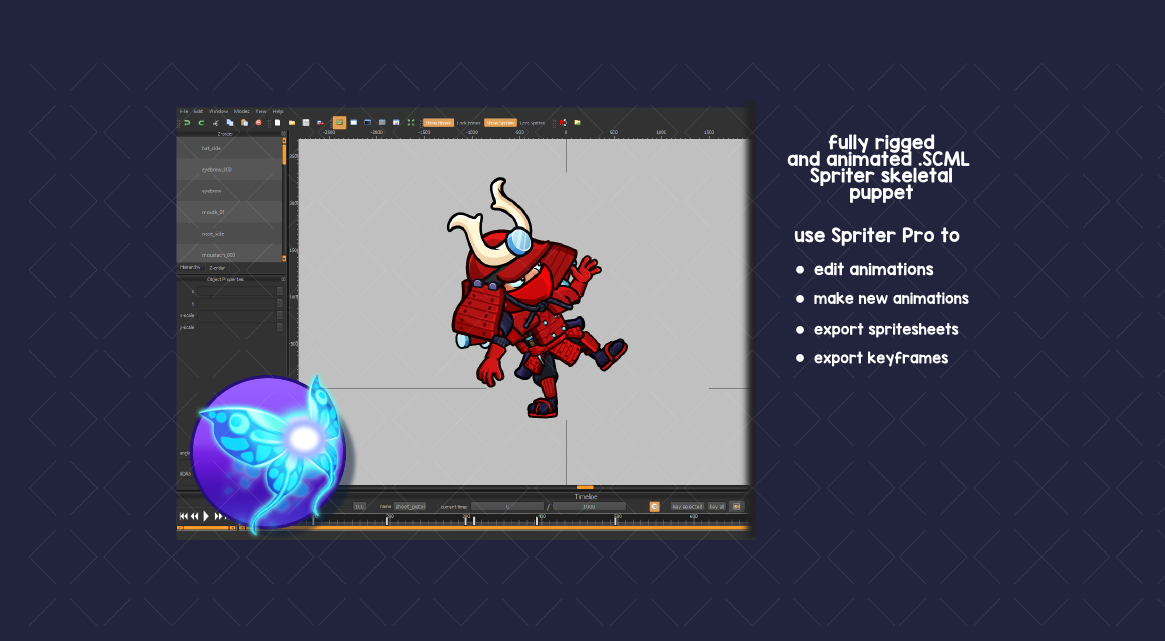Image resolution: width=1165 pixels, height=641 pixels.
Task: Click the step-back playback button
Action: (x=195, y=515)
